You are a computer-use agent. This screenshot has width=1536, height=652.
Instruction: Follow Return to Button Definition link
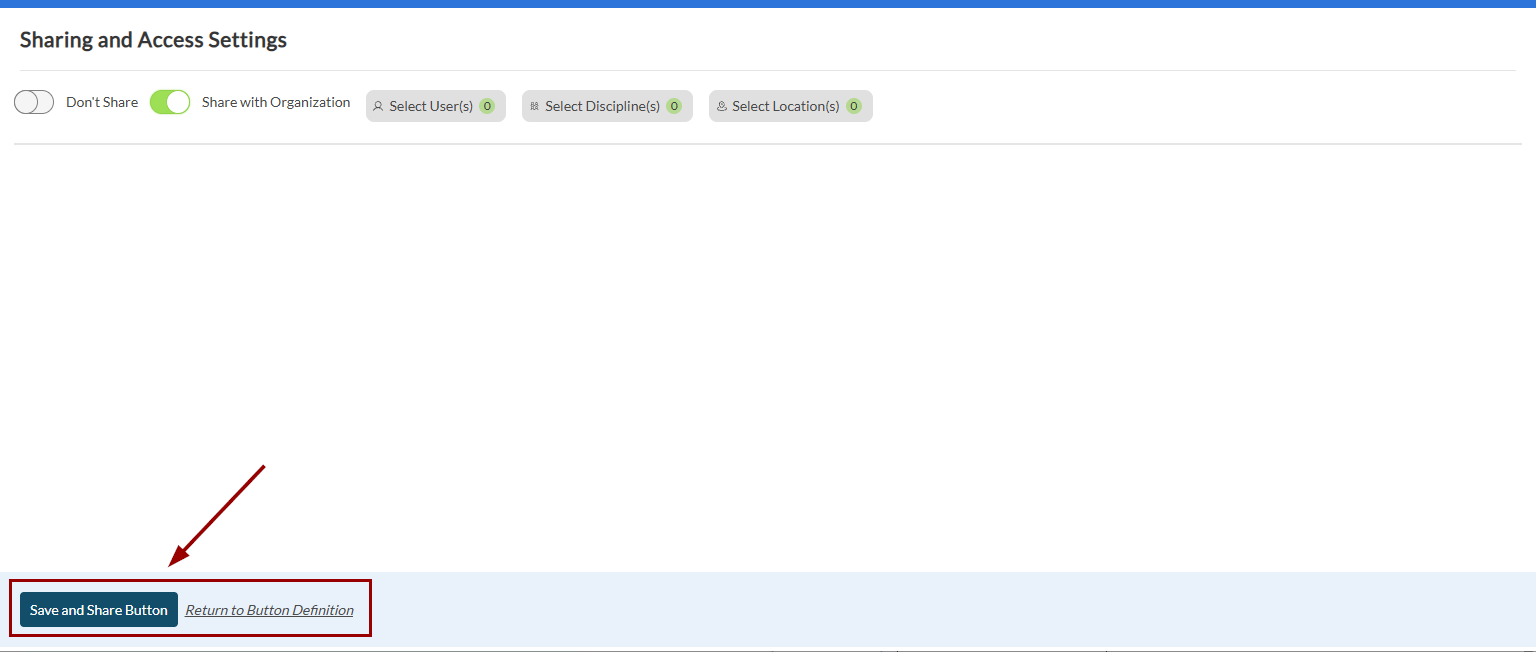tap(269, 610)
